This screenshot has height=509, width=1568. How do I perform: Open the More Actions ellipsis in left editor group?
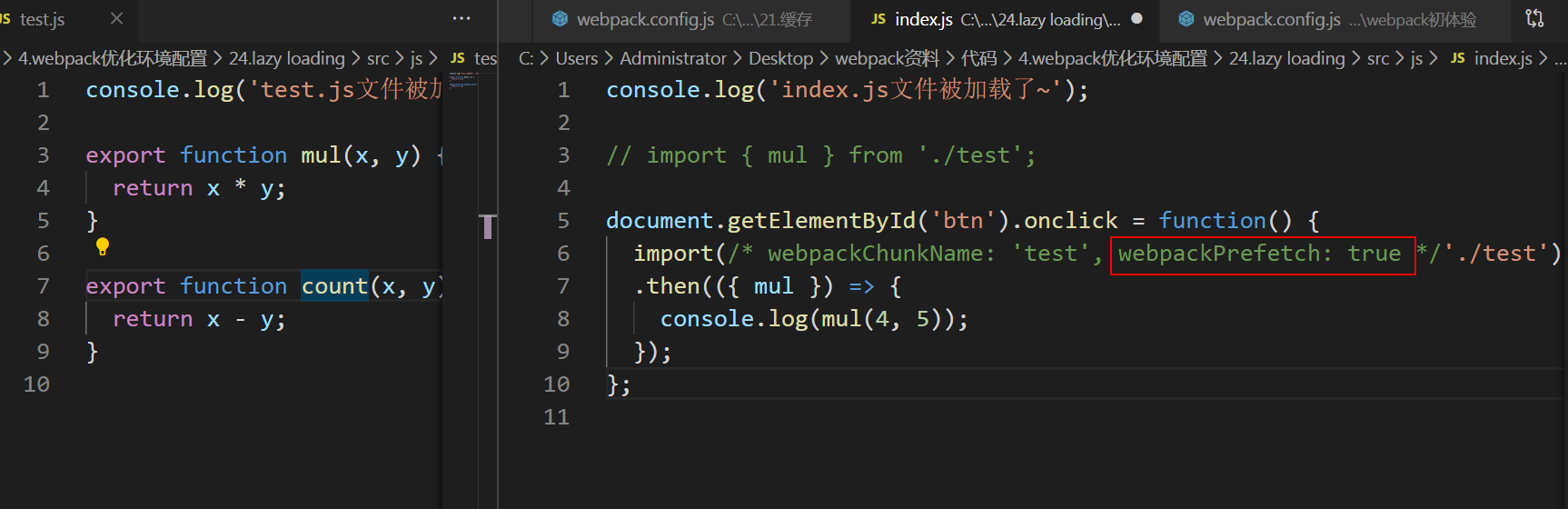(x=461, y=18)
